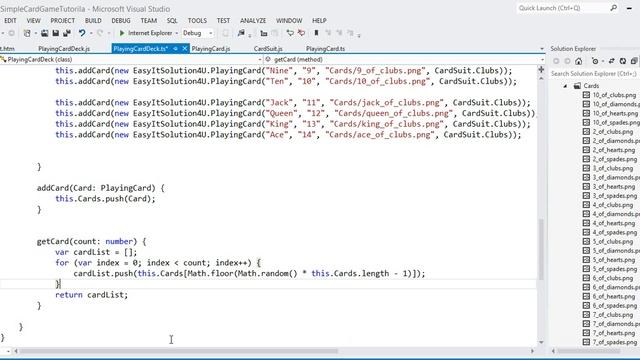The height and width of the screenshot is (360, 640).
Task: Switch to the PlayingCardDeck.js tab
Action: [x=64, y=49]
